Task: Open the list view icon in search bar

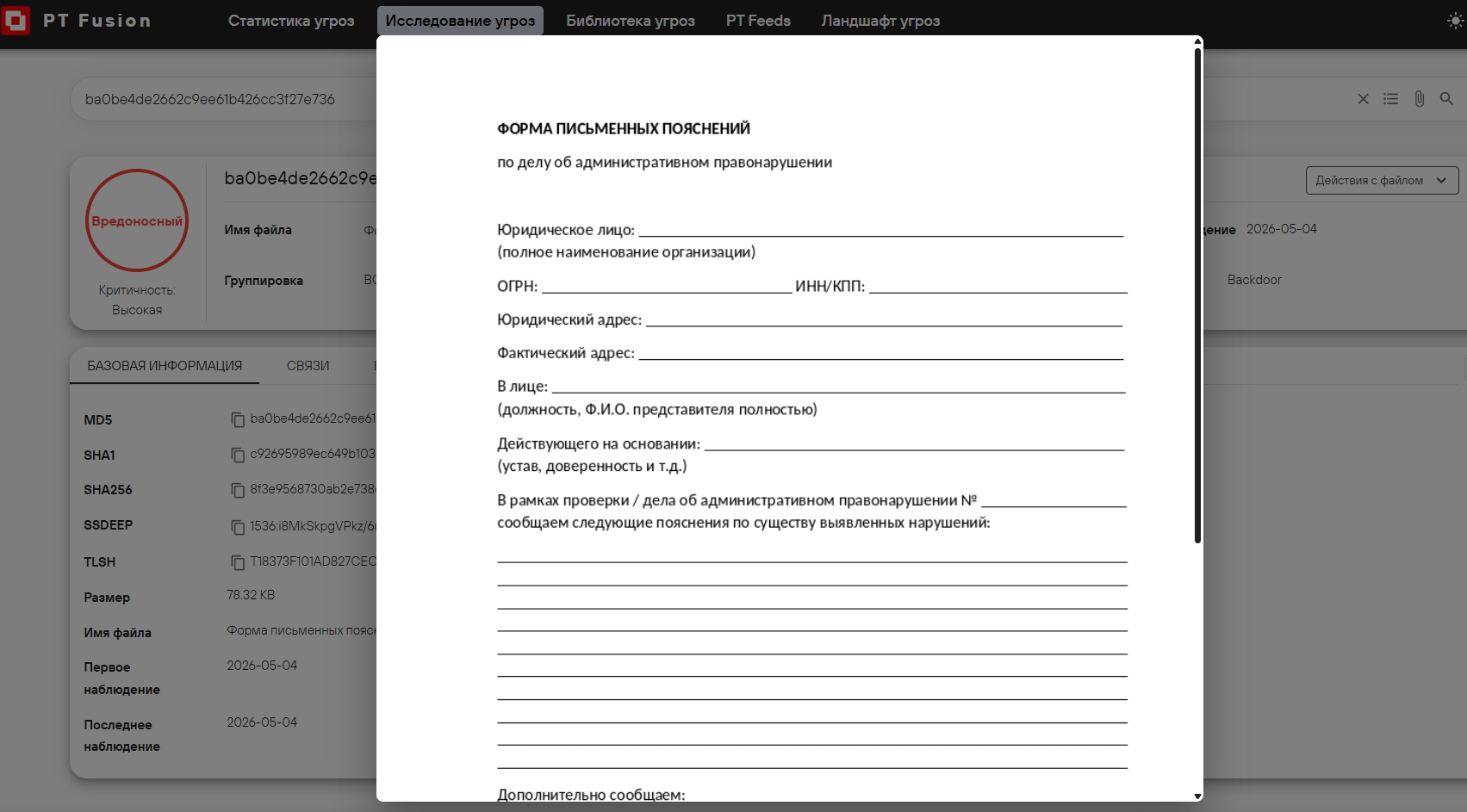Action: coord(1390,99)
